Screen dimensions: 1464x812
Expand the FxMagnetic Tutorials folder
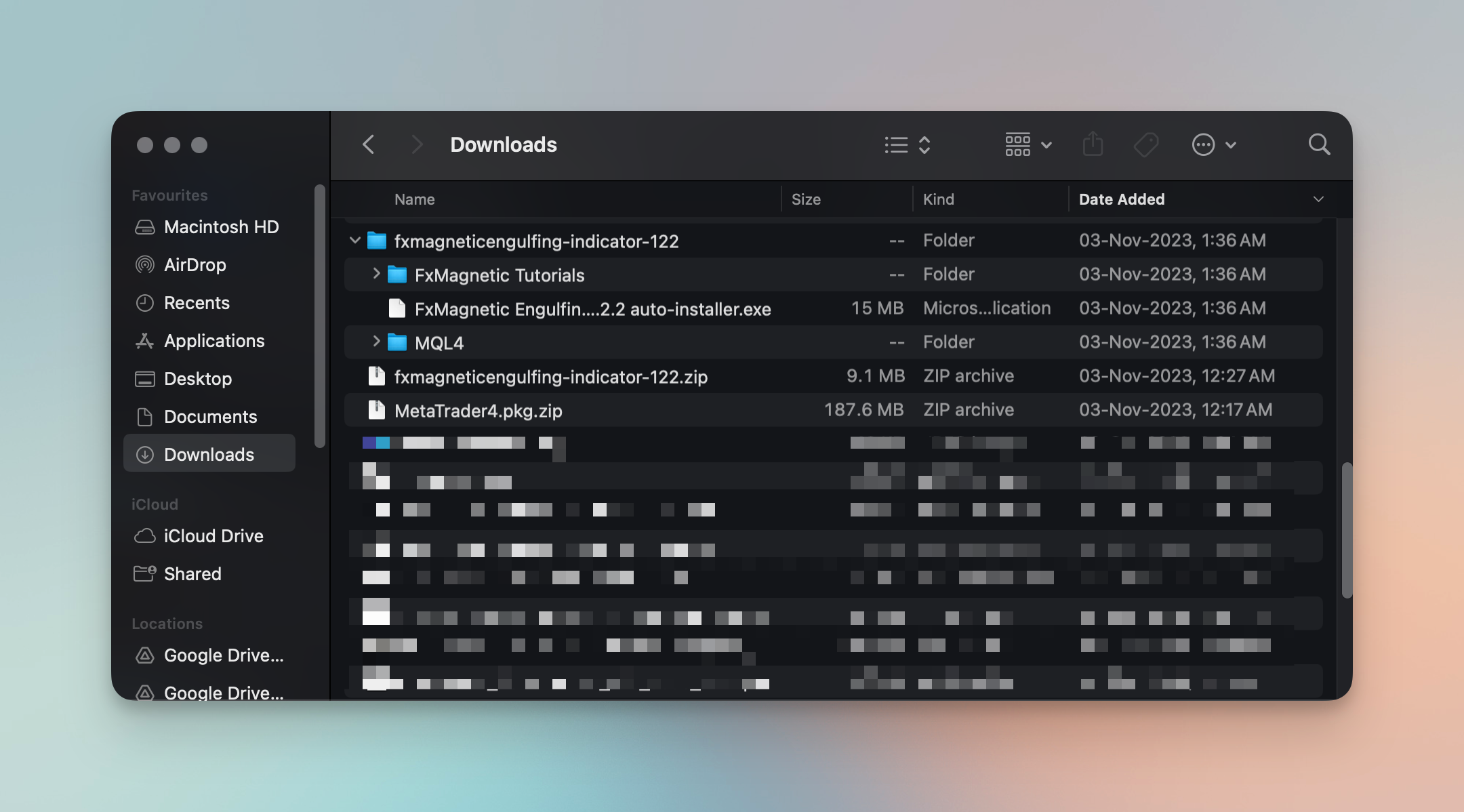(376, 274)
